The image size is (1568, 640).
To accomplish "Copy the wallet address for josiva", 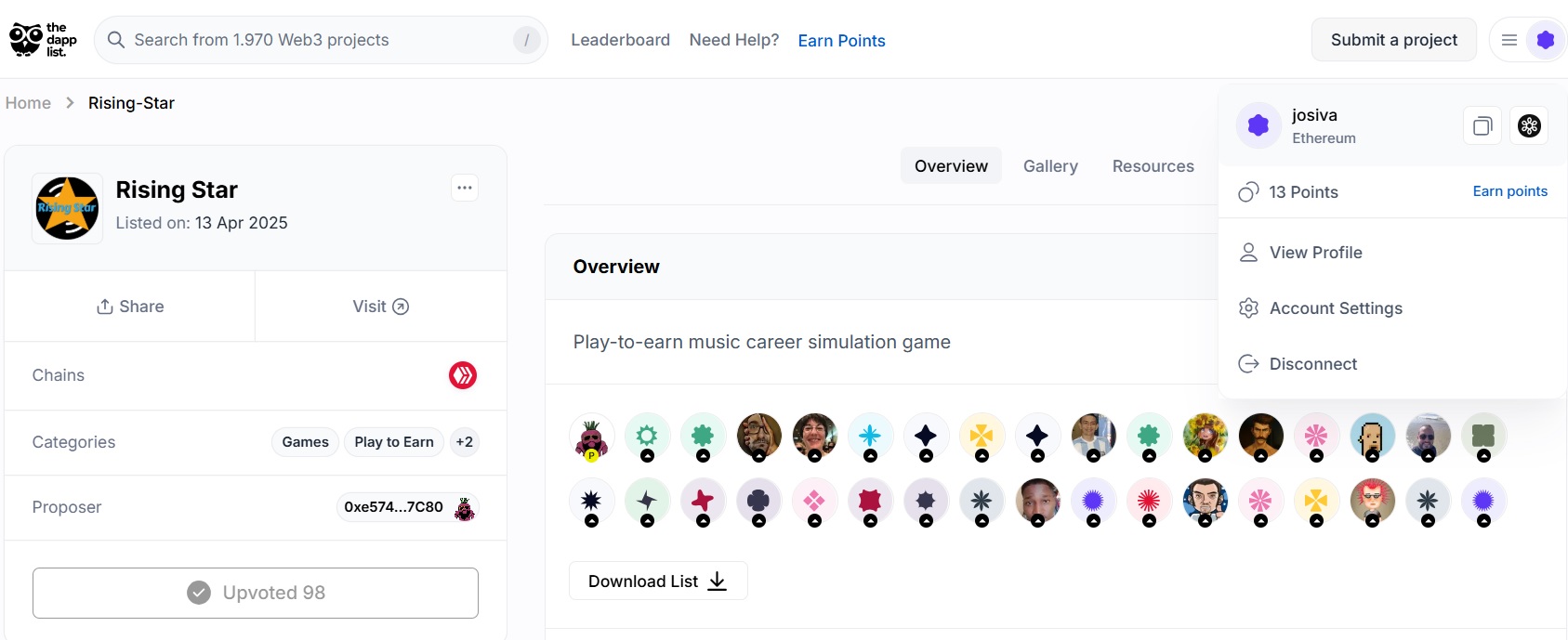I will 1482,125.
